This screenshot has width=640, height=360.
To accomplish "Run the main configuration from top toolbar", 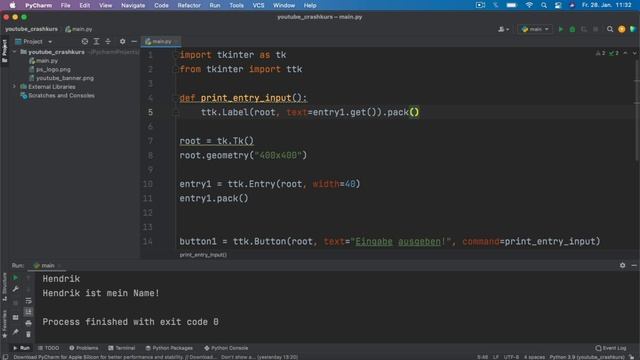I will pyautogui.click(x=561, y=29).
